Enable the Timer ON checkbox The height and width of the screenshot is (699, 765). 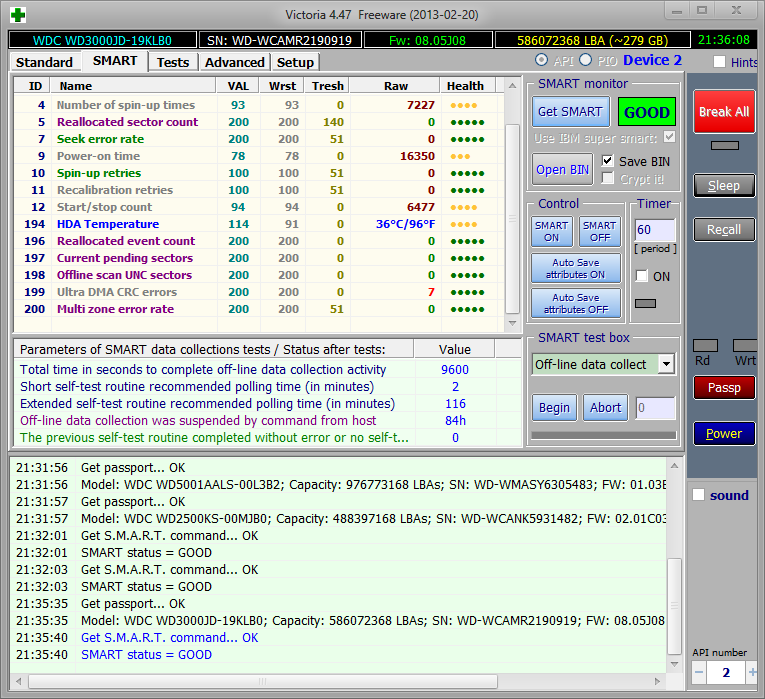click(640, 276)
